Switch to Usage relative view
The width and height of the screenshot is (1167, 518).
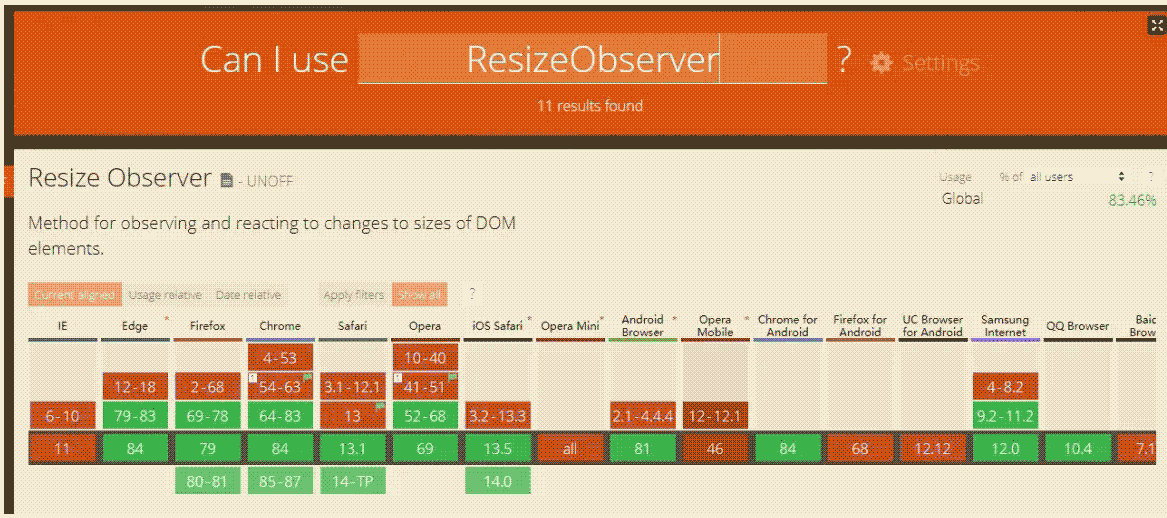pyautogui.click(x=165, y=295)
